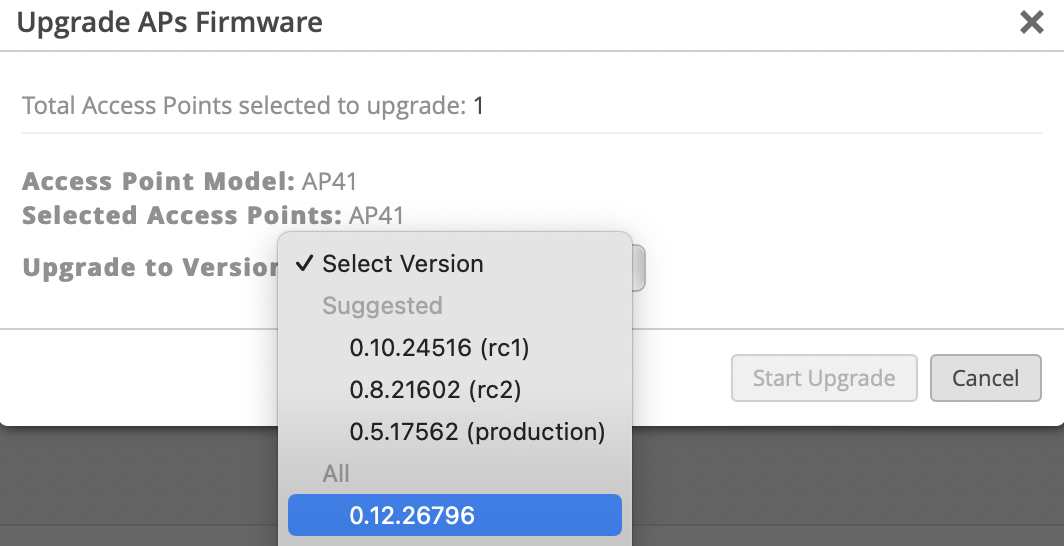
Task: Click the Total Access Points selected text
Action: (x=244, y=105)
